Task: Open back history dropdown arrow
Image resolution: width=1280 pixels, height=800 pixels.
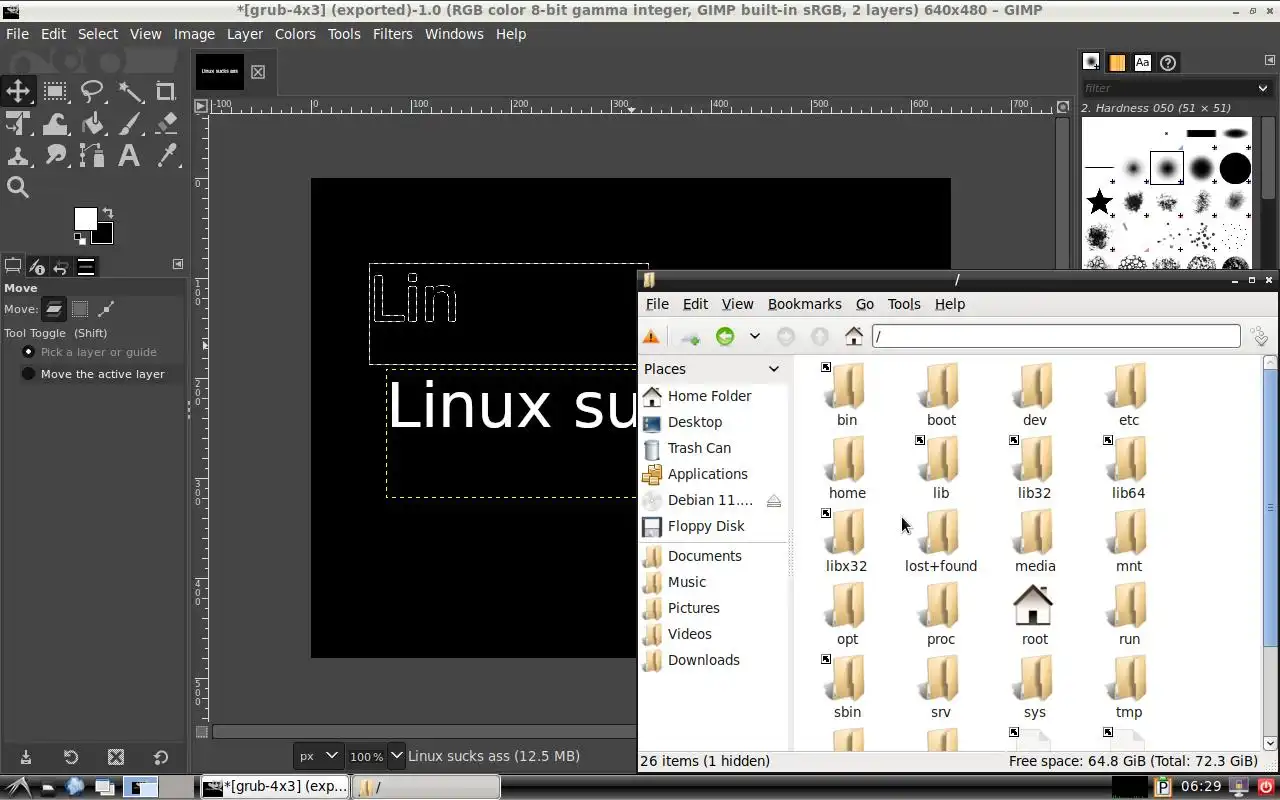Action: click(755, 337)
